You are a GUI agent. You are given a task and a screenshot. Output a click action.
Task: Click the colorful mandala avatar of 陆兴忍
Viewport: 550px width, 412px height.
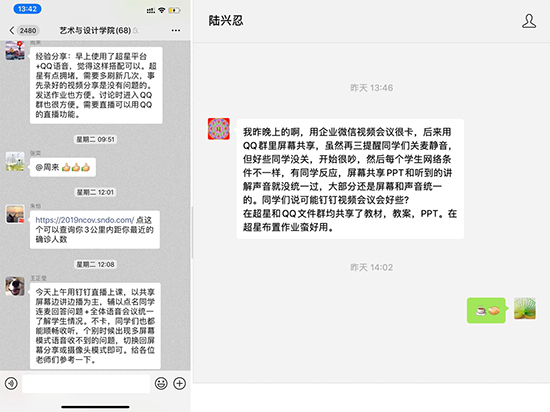[219, 129]
